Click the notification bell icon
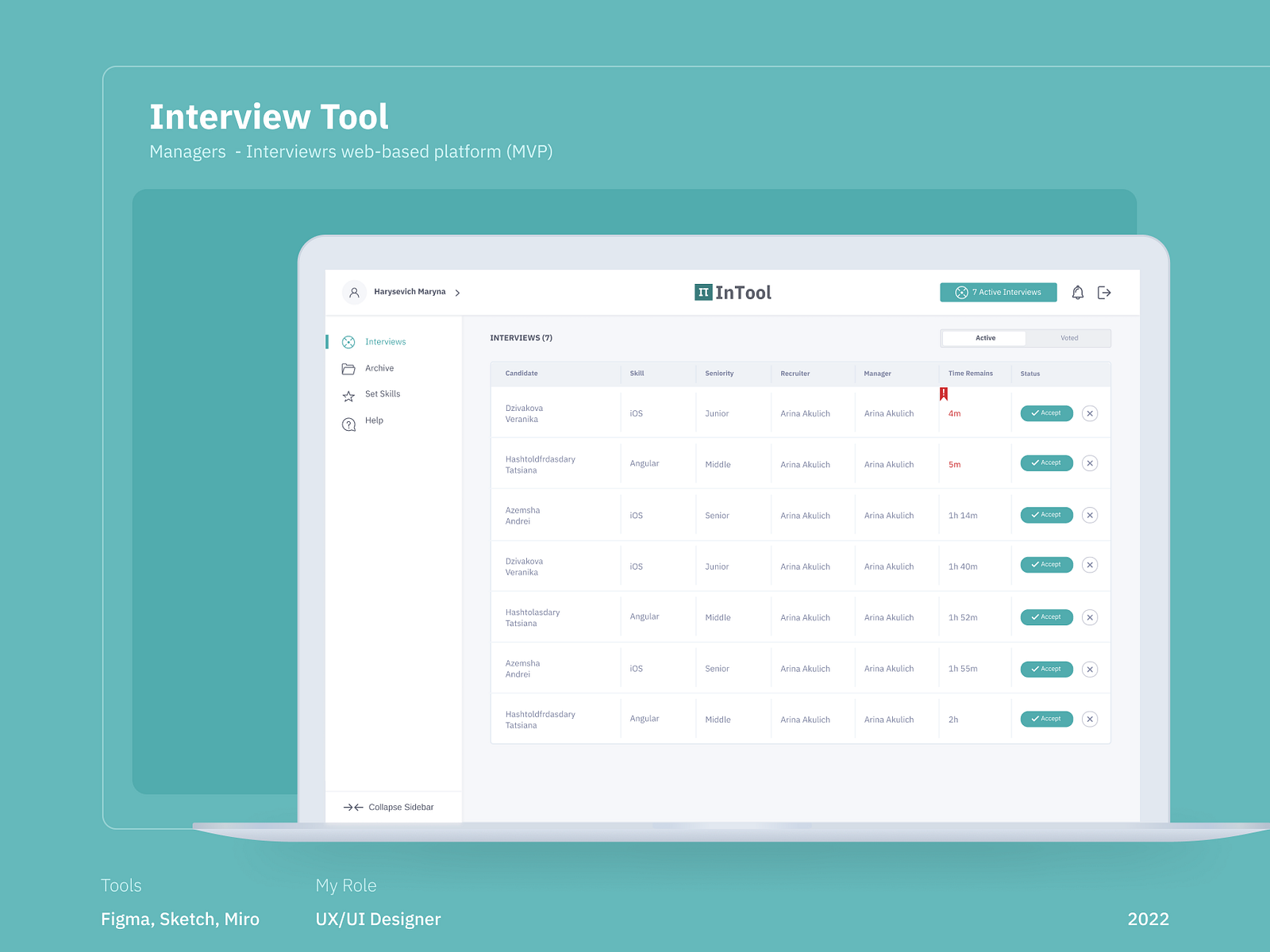The height and width of the screenshot is (952, 1270). 1079,292
